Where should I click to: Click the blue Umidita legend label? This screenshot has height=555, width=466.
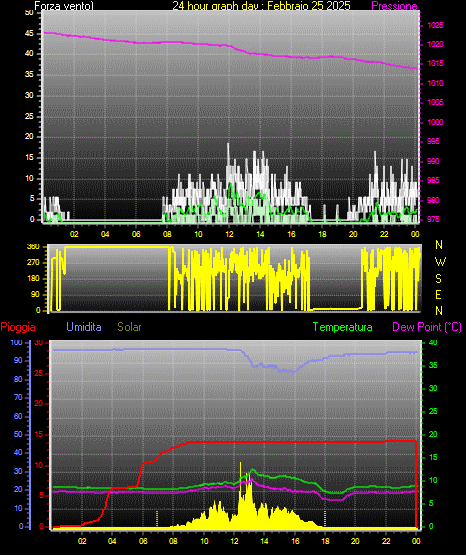click(84, 327)
